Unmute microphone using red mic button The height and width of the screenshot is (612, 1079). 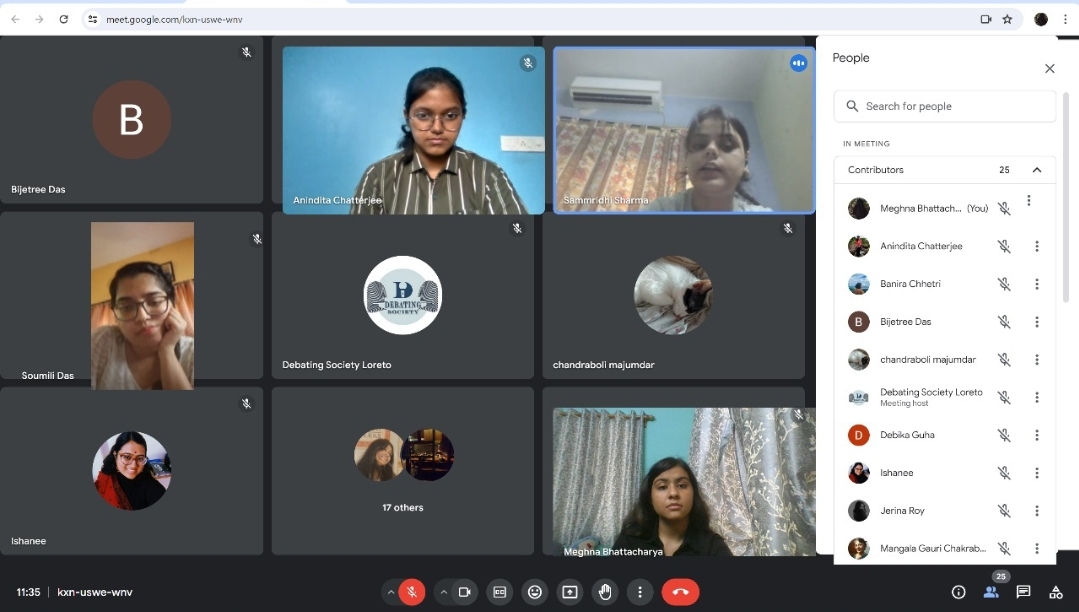(412, 592)
